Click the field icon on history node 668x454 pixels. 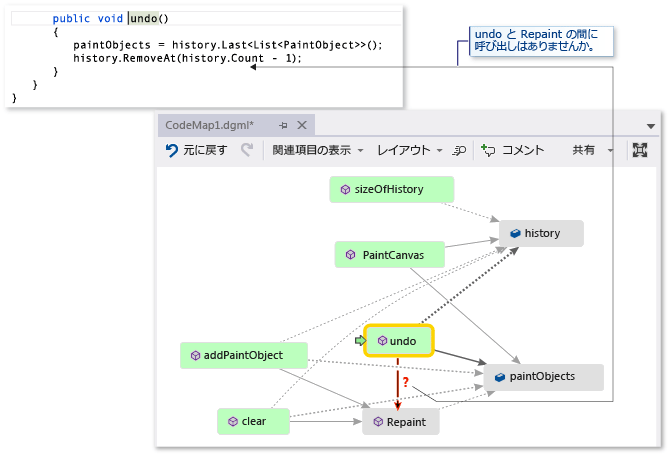(x=515, y=233)
